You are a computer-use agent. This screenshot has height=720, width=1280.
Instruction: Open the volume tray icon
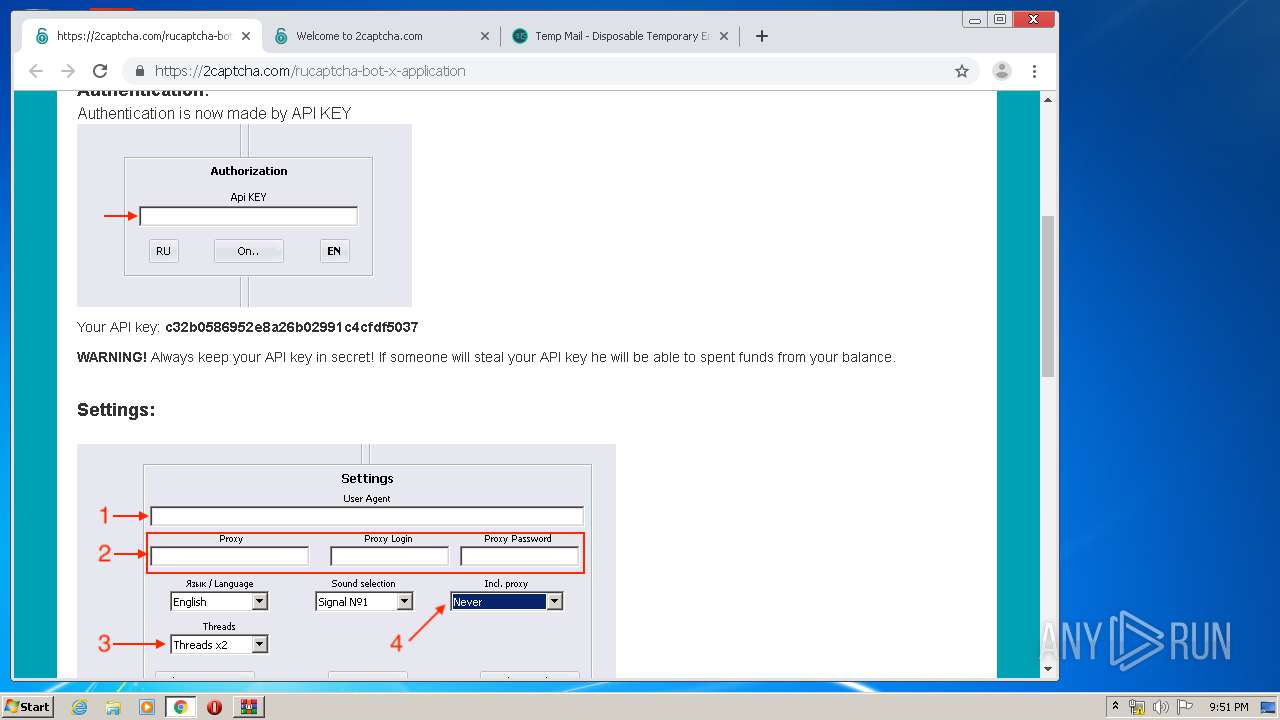click(x=1161, y=707)
